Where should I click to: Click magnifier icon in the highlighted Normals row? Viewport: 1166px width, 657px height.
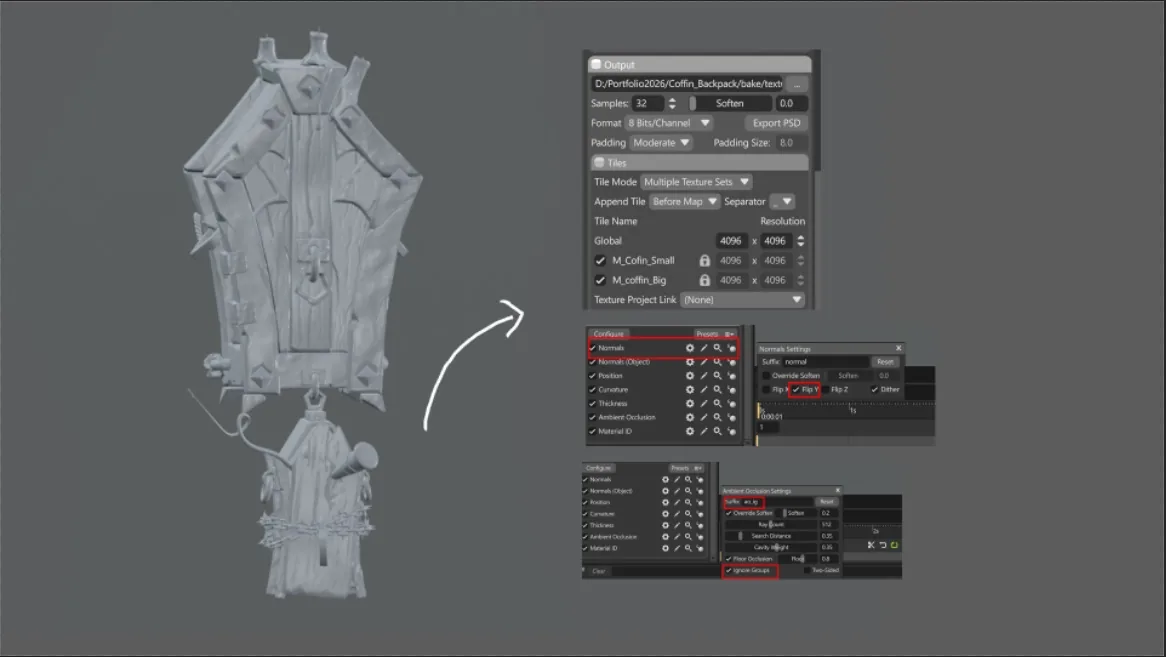point(718,348)
